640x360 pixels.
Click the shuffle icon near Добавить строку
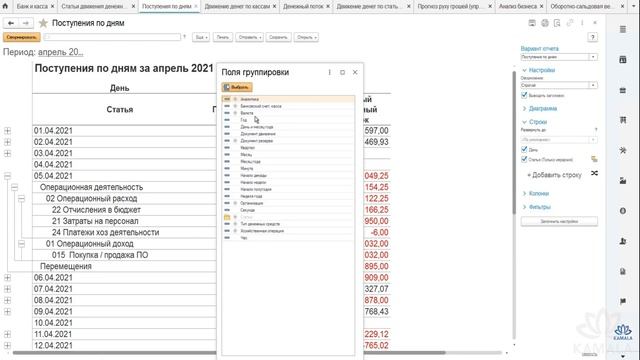tap(594, 173)
